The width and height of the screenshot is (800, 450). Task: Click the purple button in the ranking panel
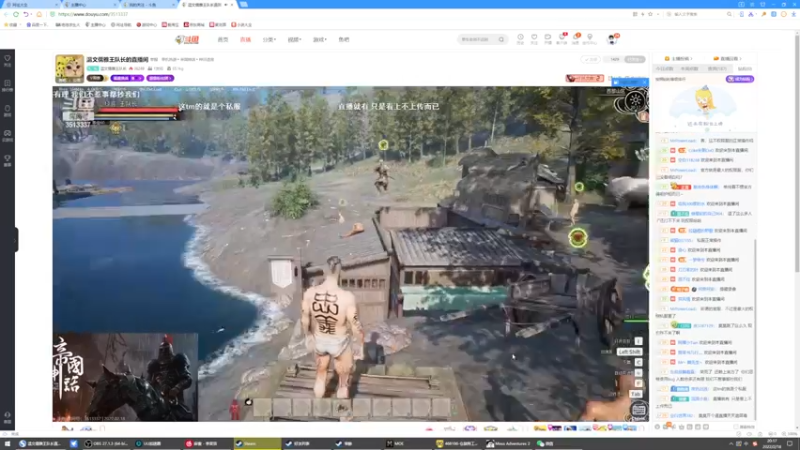pyautogui.click(x=740, y=79)
